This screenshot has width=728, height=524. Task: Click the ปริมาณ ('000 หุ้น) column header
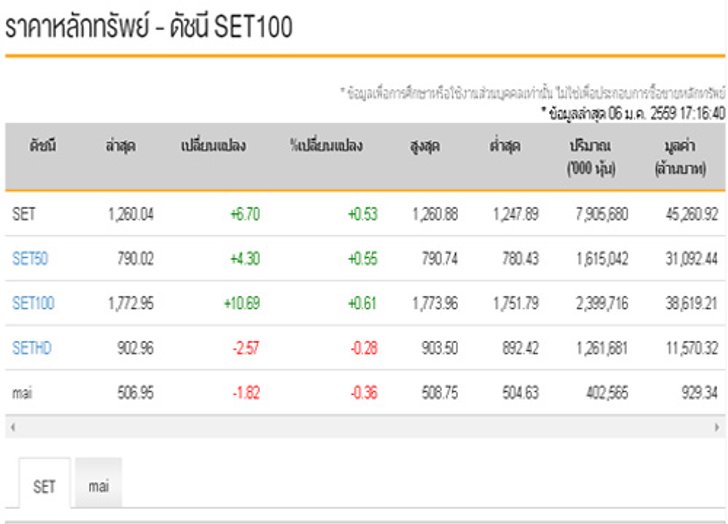591,157
